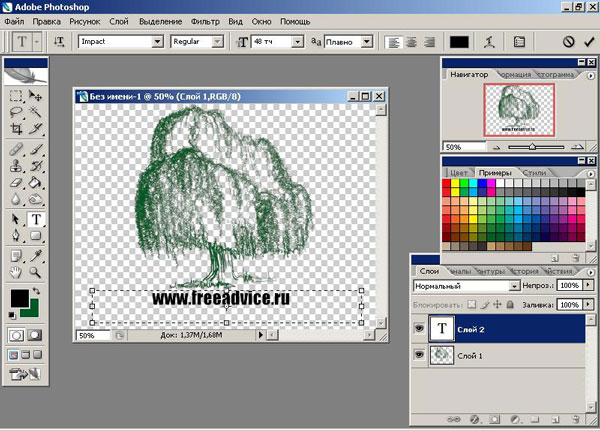The width and height of the screenshot is (600, 431).
Task: Open the Слой menu
Action: (x=119, y=21)
